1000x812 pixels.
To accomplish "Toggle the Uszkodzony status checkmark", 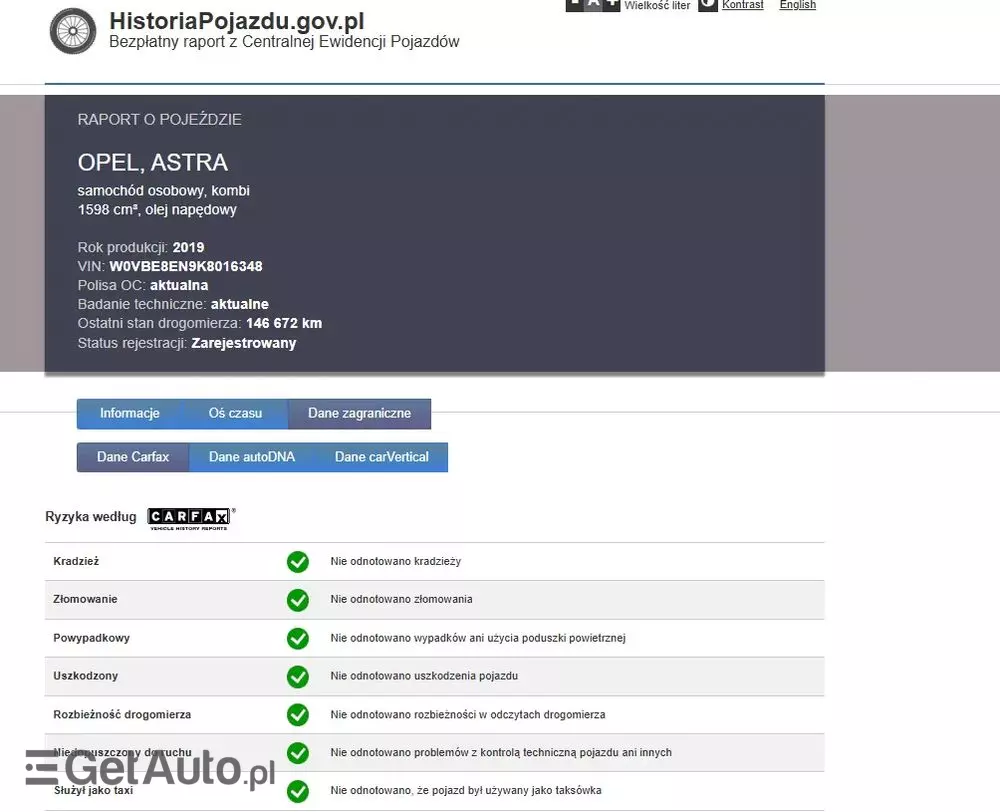I will (297, 676).
